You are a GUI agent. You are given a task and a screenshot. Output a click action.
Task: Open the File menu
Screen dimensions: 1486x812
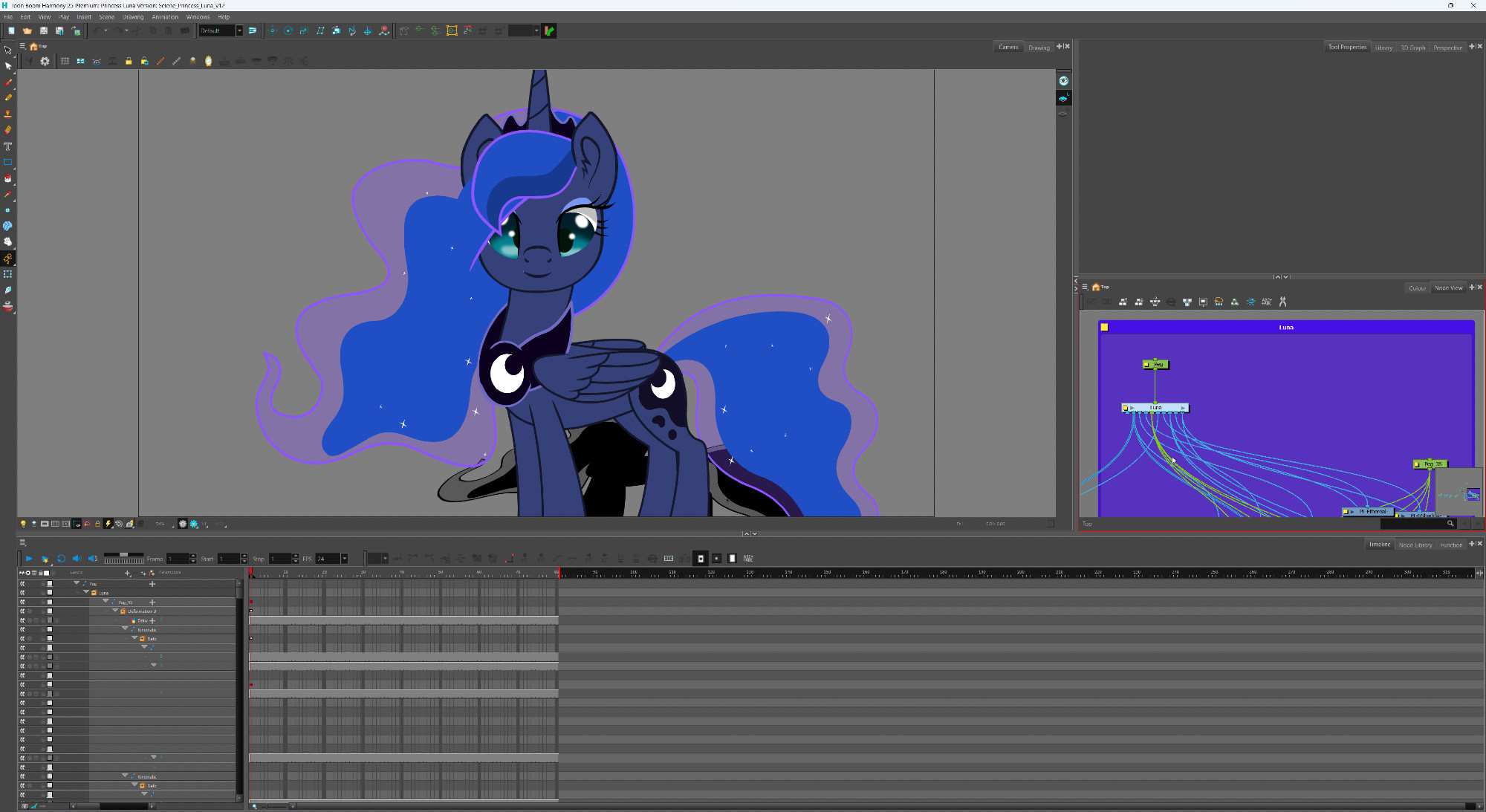pyautogui.click(x=8, y=17)
